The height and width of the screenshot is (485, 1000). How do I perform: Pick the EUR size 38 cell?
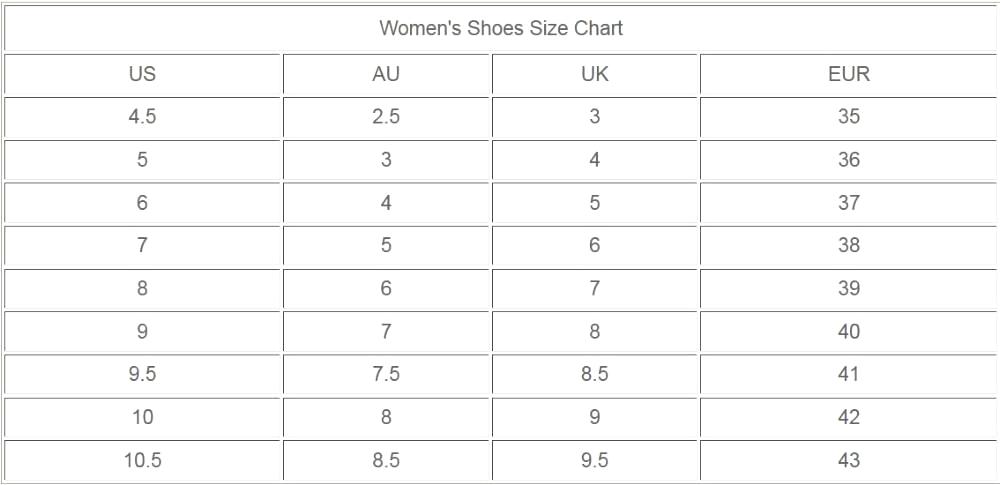click(849, 246)
